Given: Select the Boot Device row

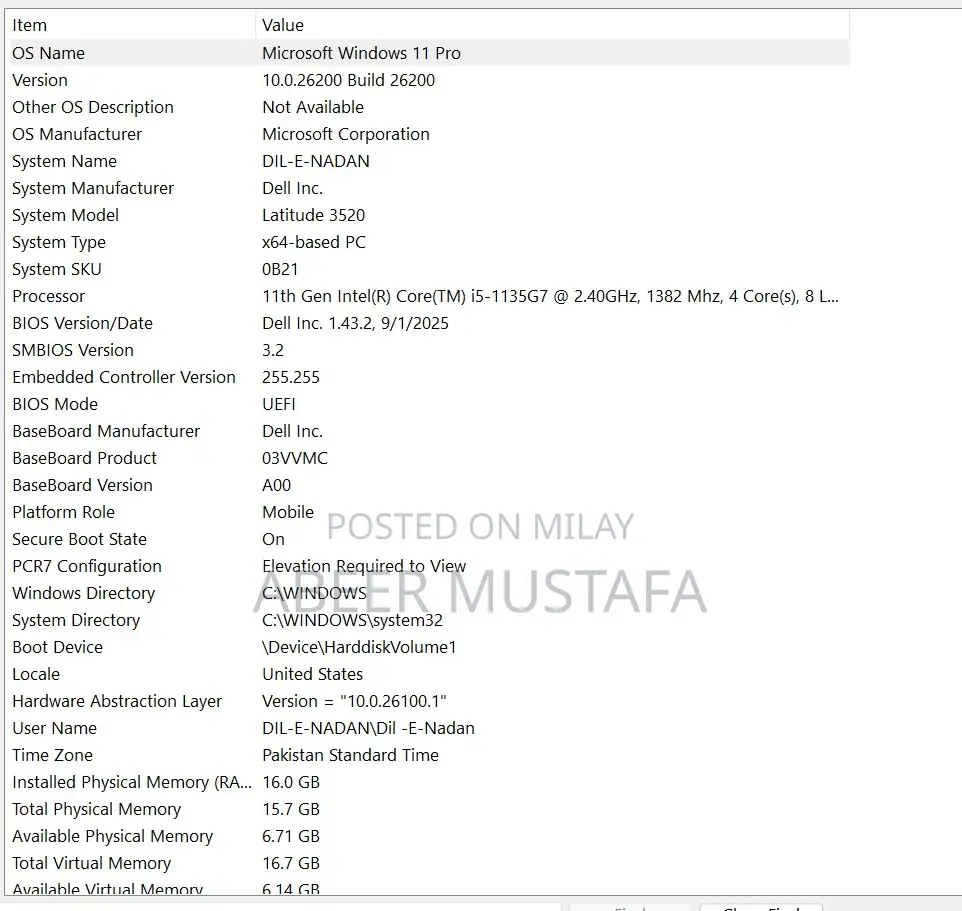Looking at the screenshot, I should click(57, 647).
